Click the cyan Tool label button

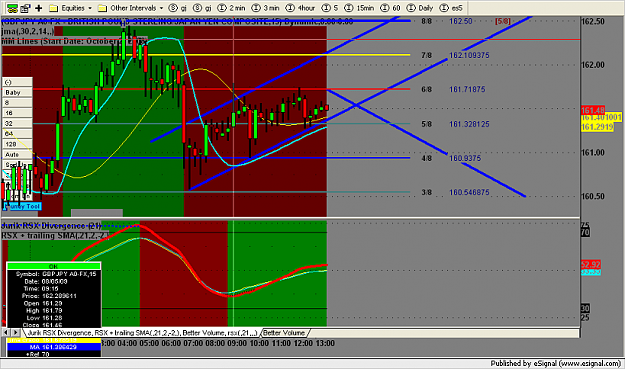(22, 206)
